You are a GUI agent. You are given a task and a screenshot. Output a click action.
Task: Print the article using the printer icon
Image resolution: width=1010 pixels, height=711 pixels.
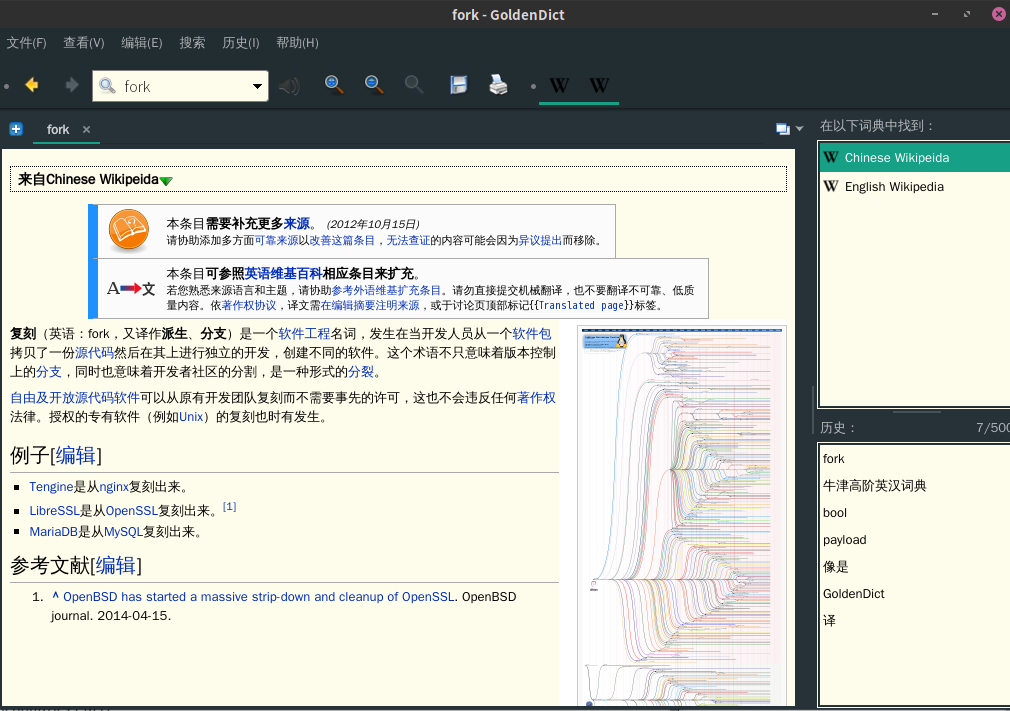tap(498, 85)
